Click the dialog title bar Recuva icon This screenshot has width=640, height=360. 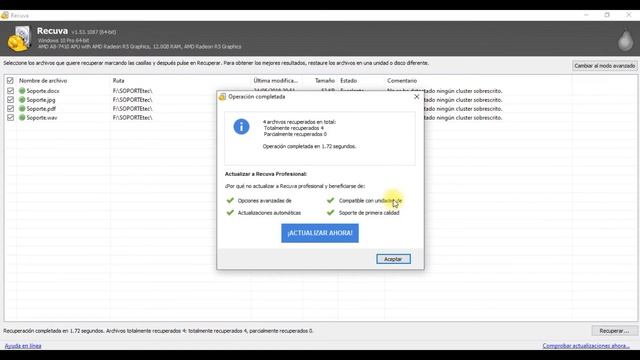coord(222,97)
